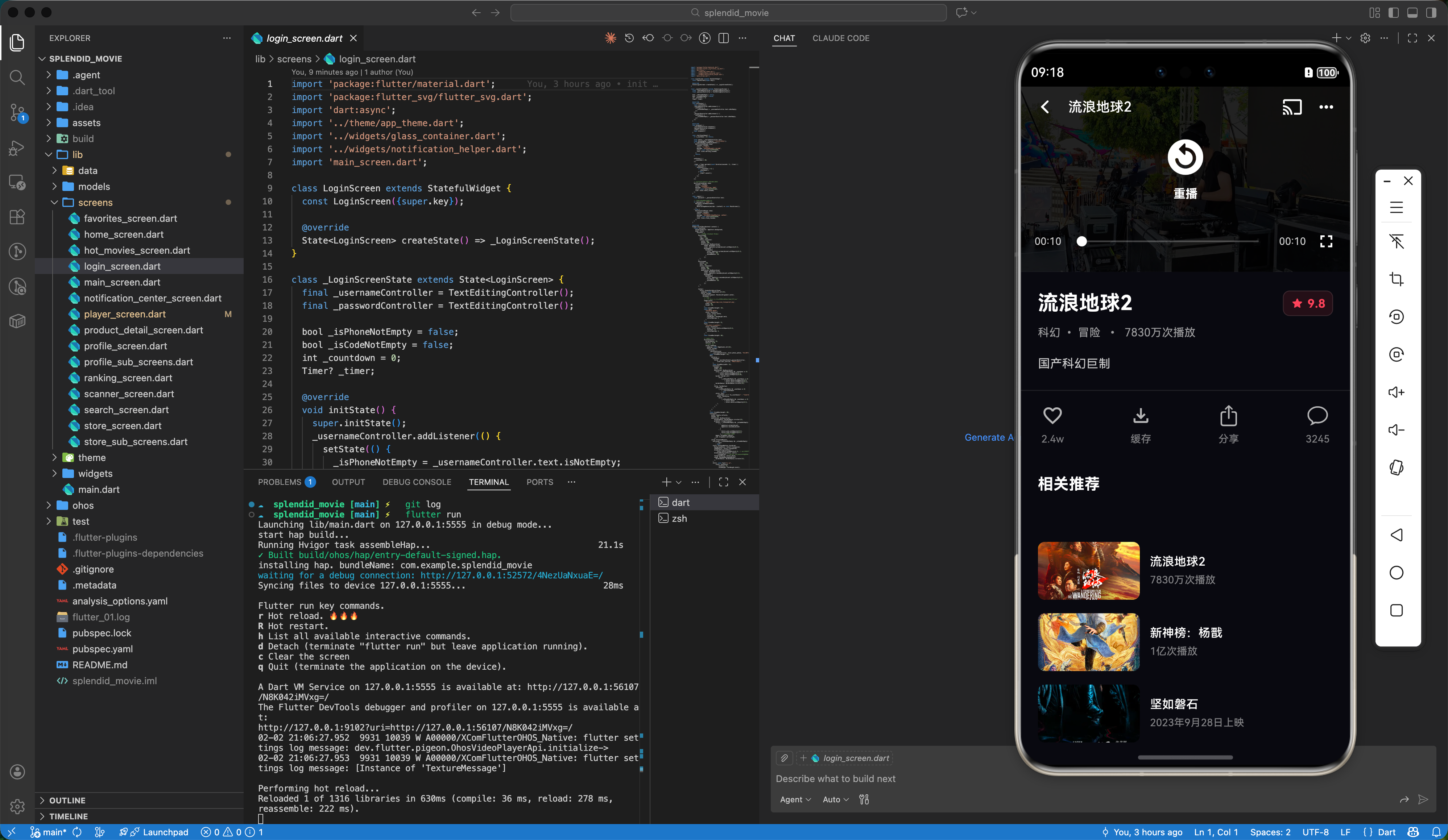The width and height of the screenshot is (1448, 840).
Task: Tap the cast screen icon in player
Action: (1292, 107)
